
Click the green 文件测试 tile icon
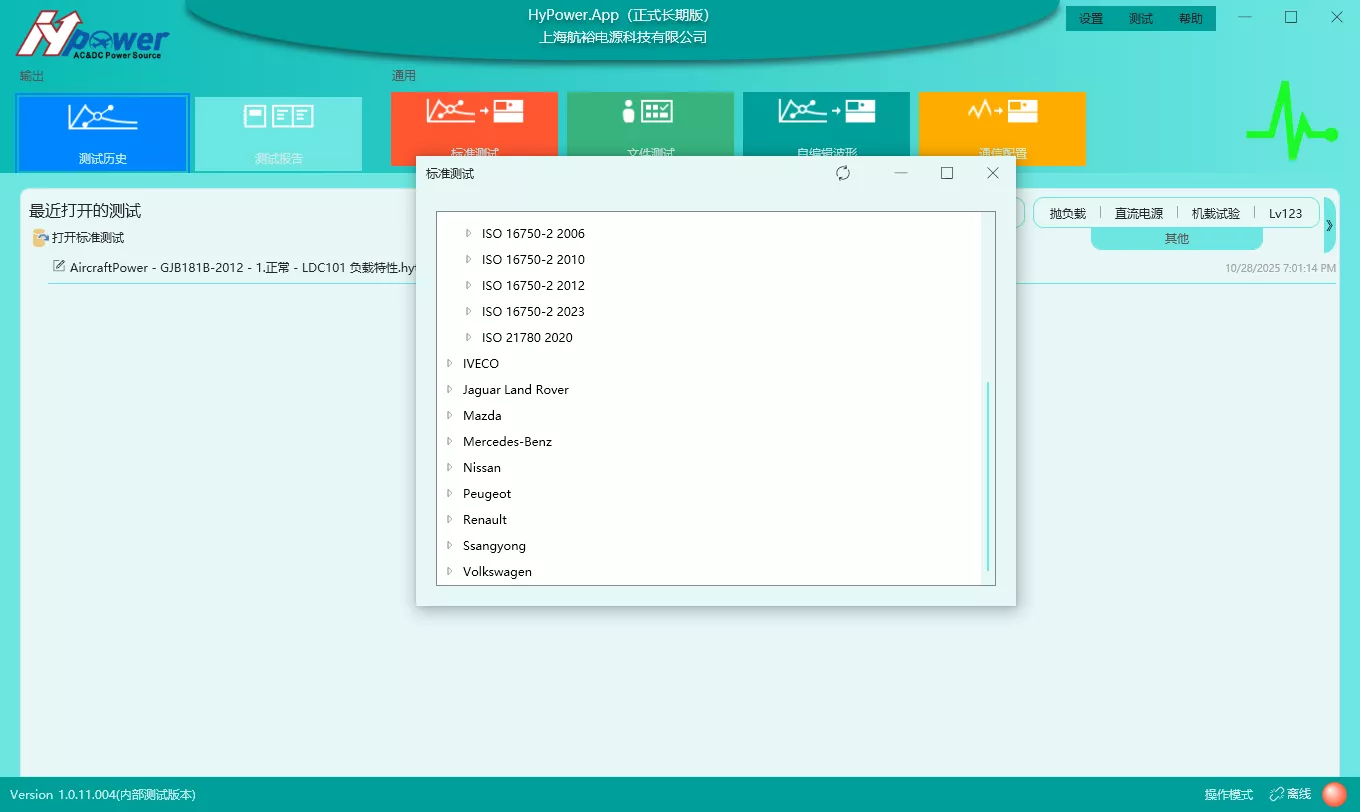tap(647, 111)
